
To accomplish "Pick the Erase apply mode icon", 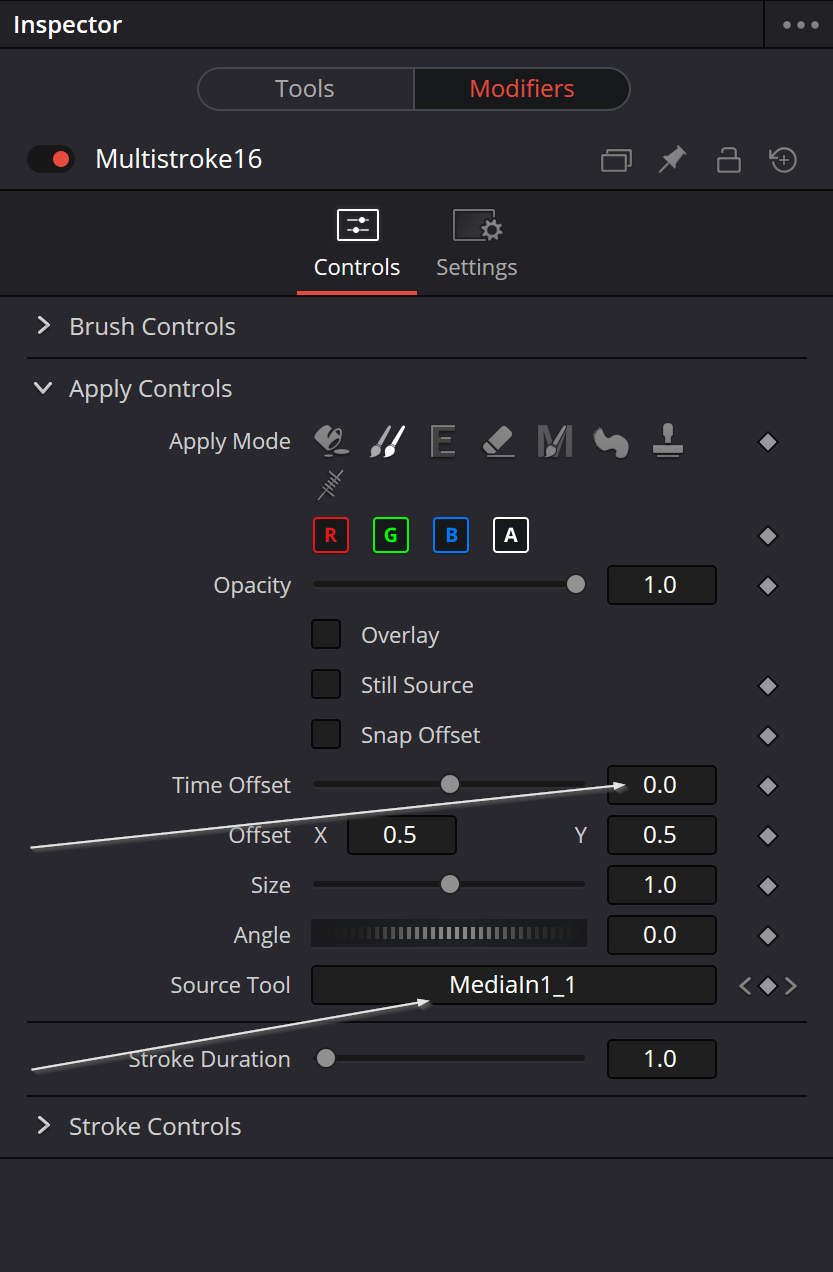I will click(x=498, y=440).
